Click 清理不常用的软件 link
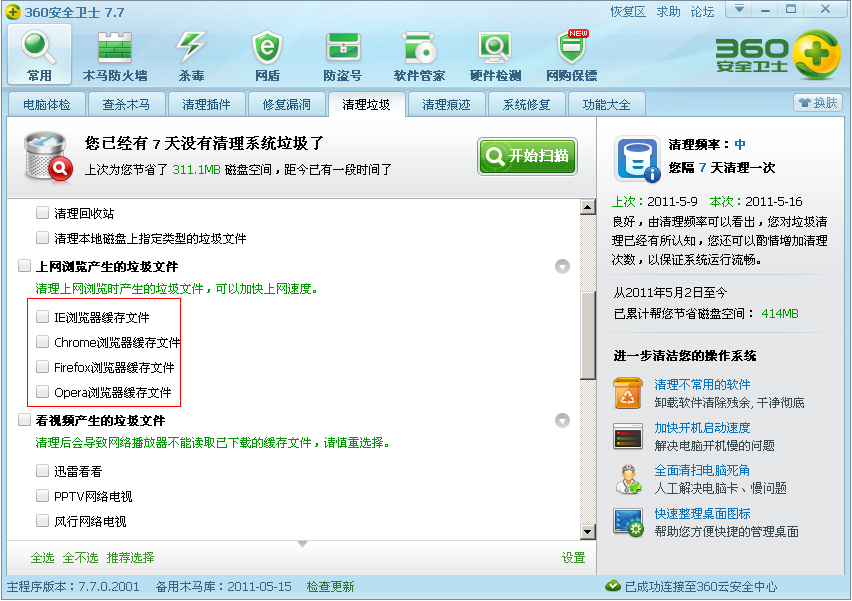 coord(702,384)
